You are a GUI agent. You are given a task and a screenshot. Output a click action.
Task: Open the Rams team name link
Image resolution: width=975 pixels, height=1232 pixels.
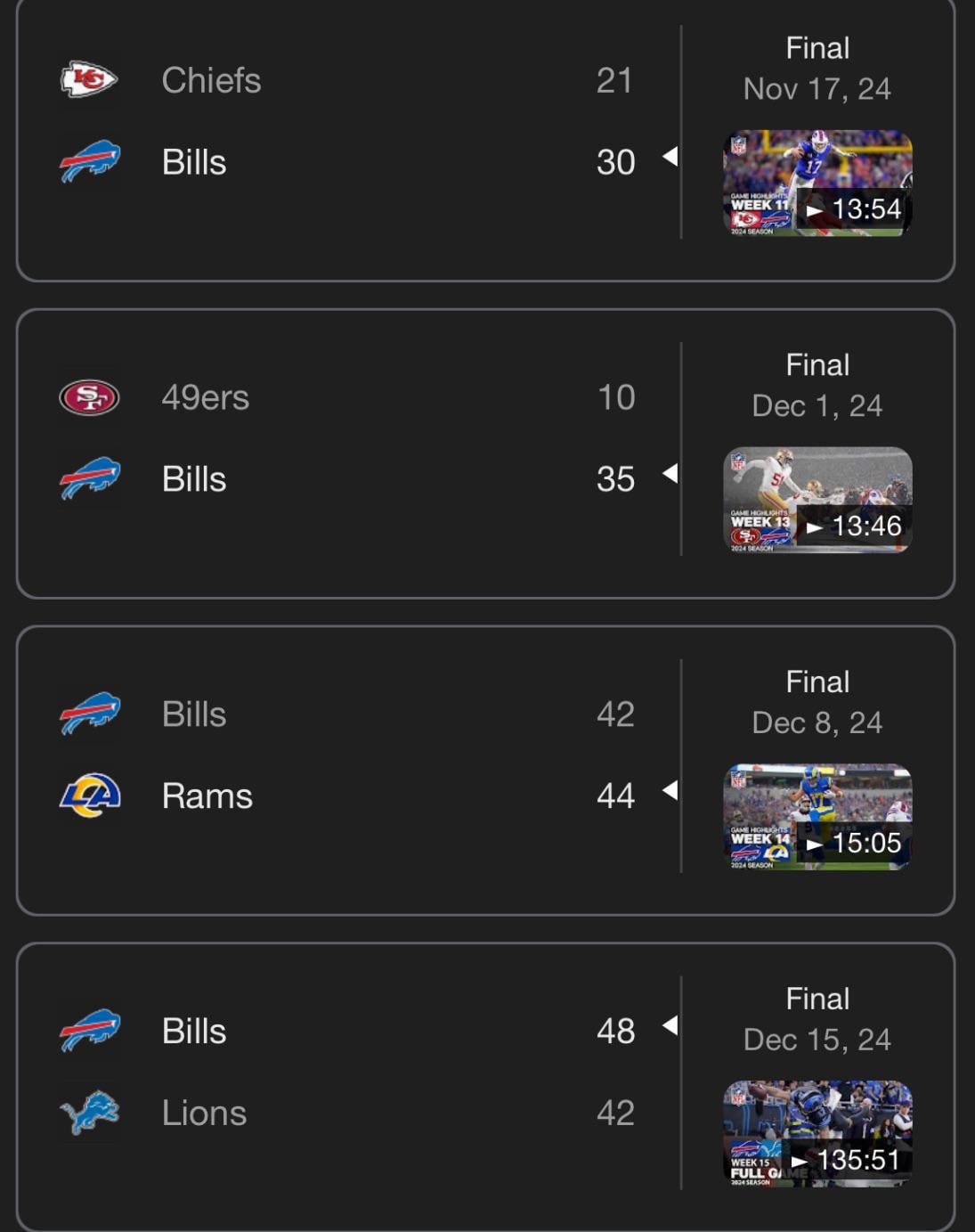207,795
